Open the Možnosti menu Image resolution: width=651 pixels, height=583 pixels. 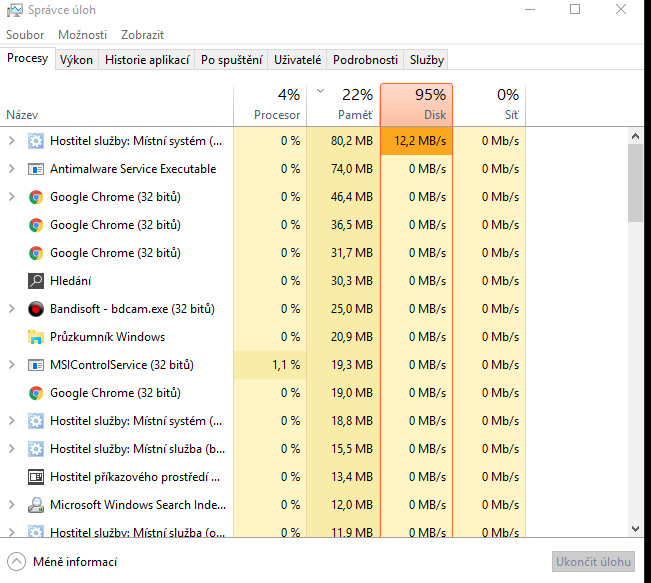point(82,34)
